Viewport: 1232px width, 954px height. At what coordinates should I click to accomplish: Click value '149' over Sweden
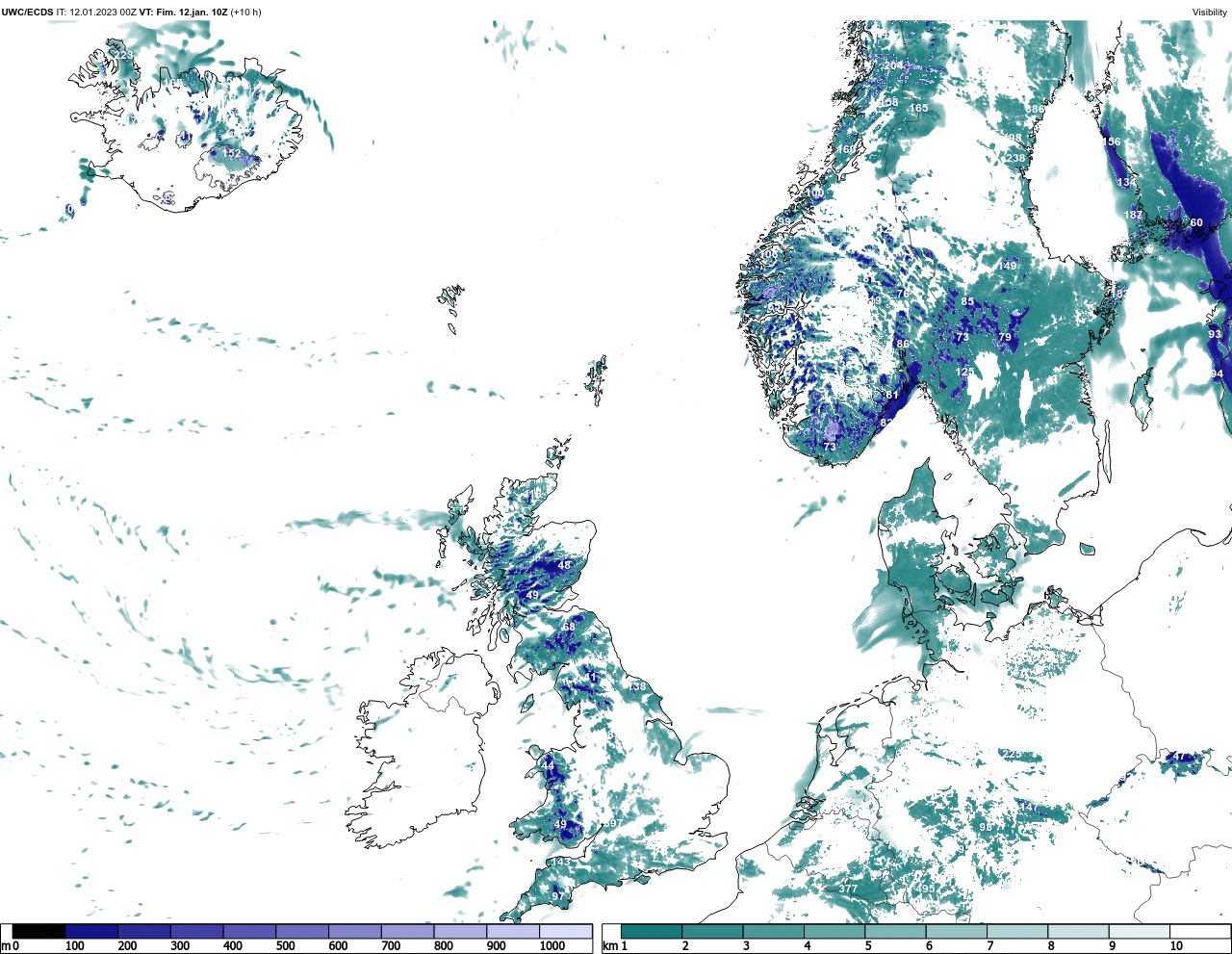pos(1008,266)
